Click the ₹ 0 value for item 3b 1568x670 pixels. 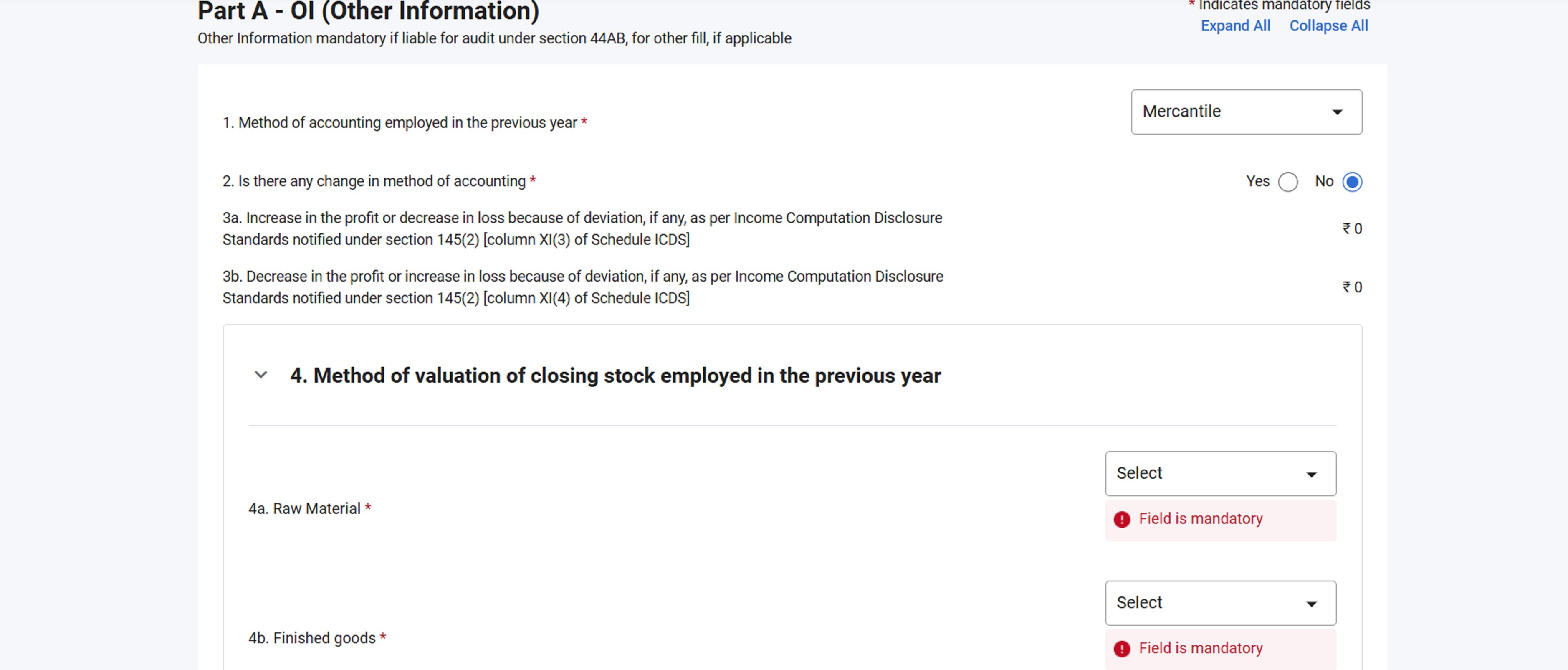tap(1352, 287)
